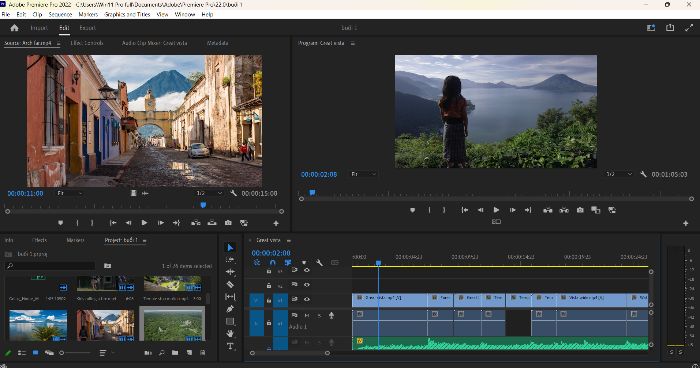
Task: Open the Project panel menu
Action: tap(144, 240)
